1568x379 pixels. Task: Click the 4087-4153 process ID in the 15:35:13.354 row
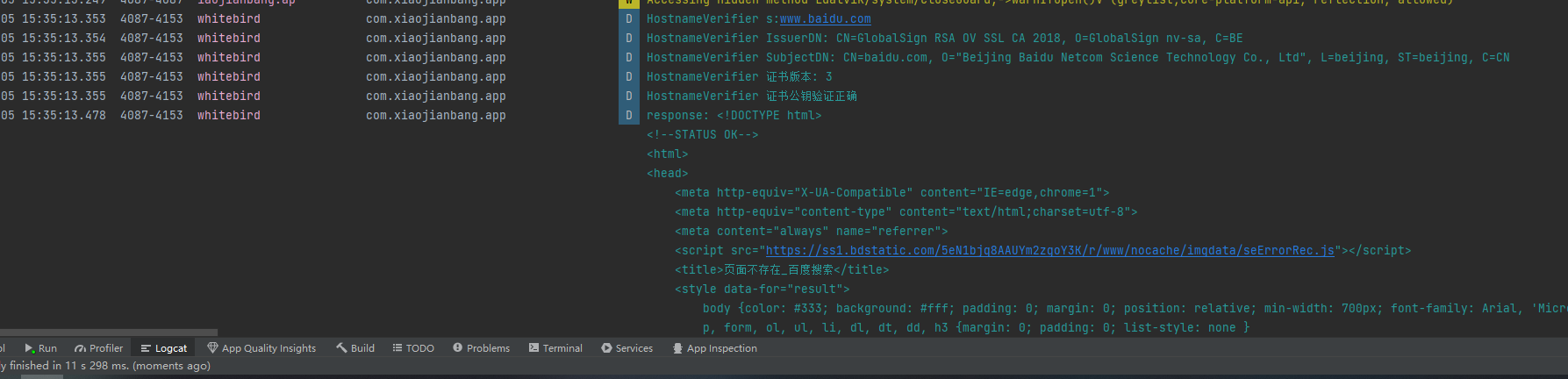coord(152,38)
